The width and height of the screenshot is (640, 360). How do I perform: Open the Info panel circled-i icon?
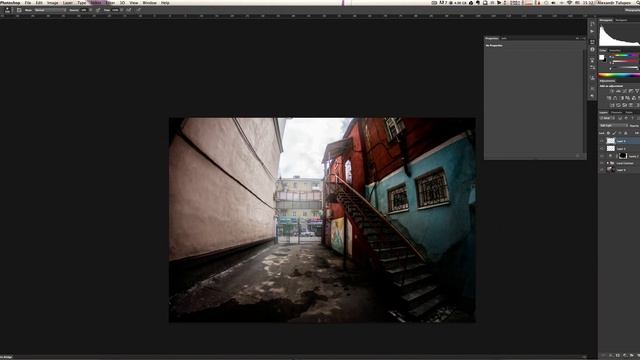(592, 49)
